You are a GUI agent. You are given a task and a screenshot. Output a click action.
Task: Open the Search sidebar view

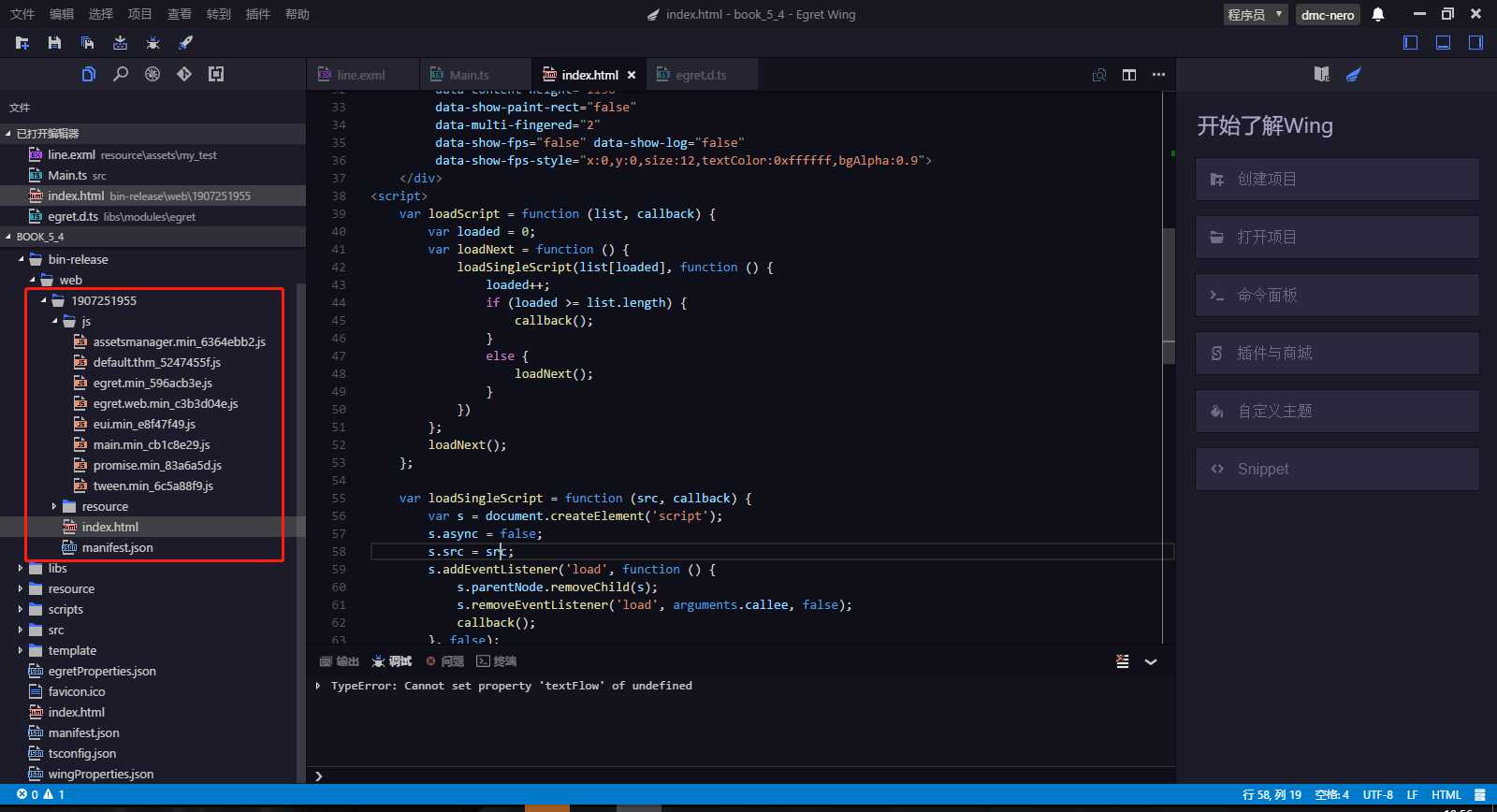121,74
